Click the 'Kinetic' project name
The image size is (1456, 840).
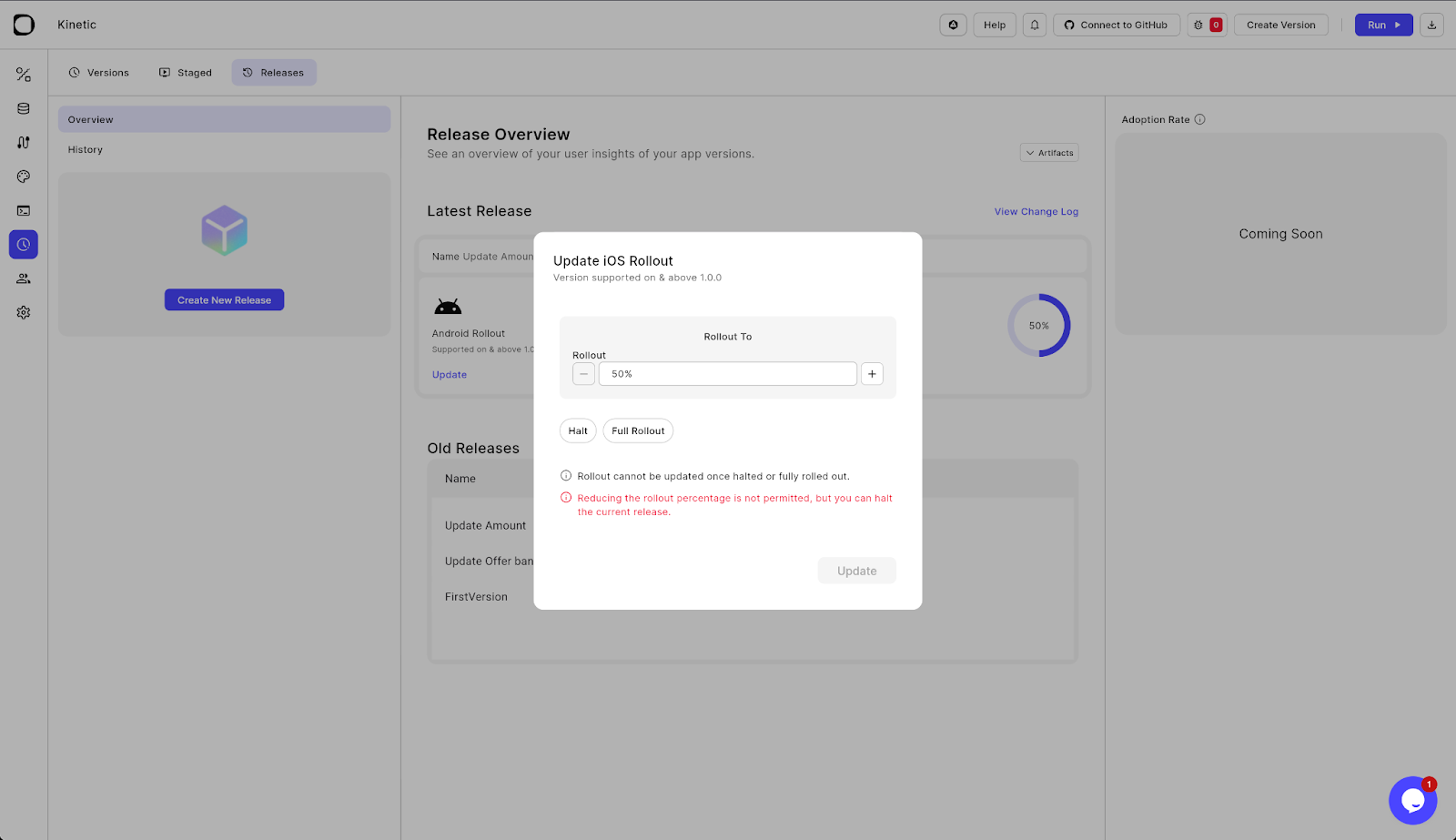76,25
